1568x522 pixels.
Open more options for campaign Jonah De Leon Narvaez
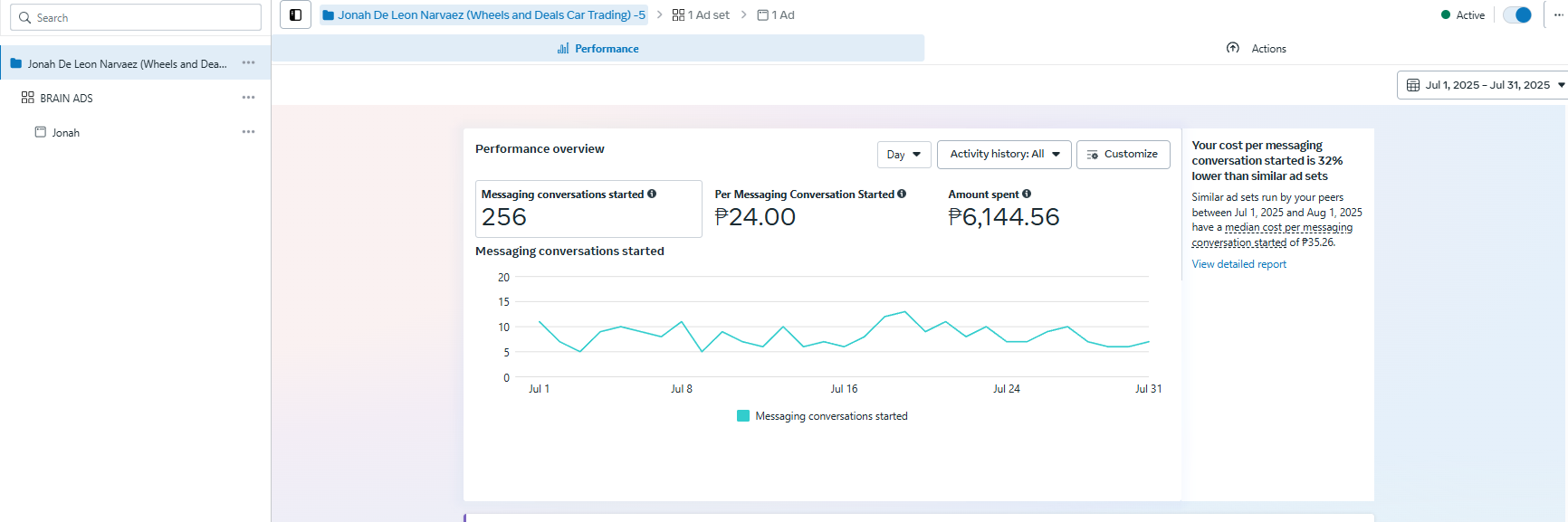(248, 63)
